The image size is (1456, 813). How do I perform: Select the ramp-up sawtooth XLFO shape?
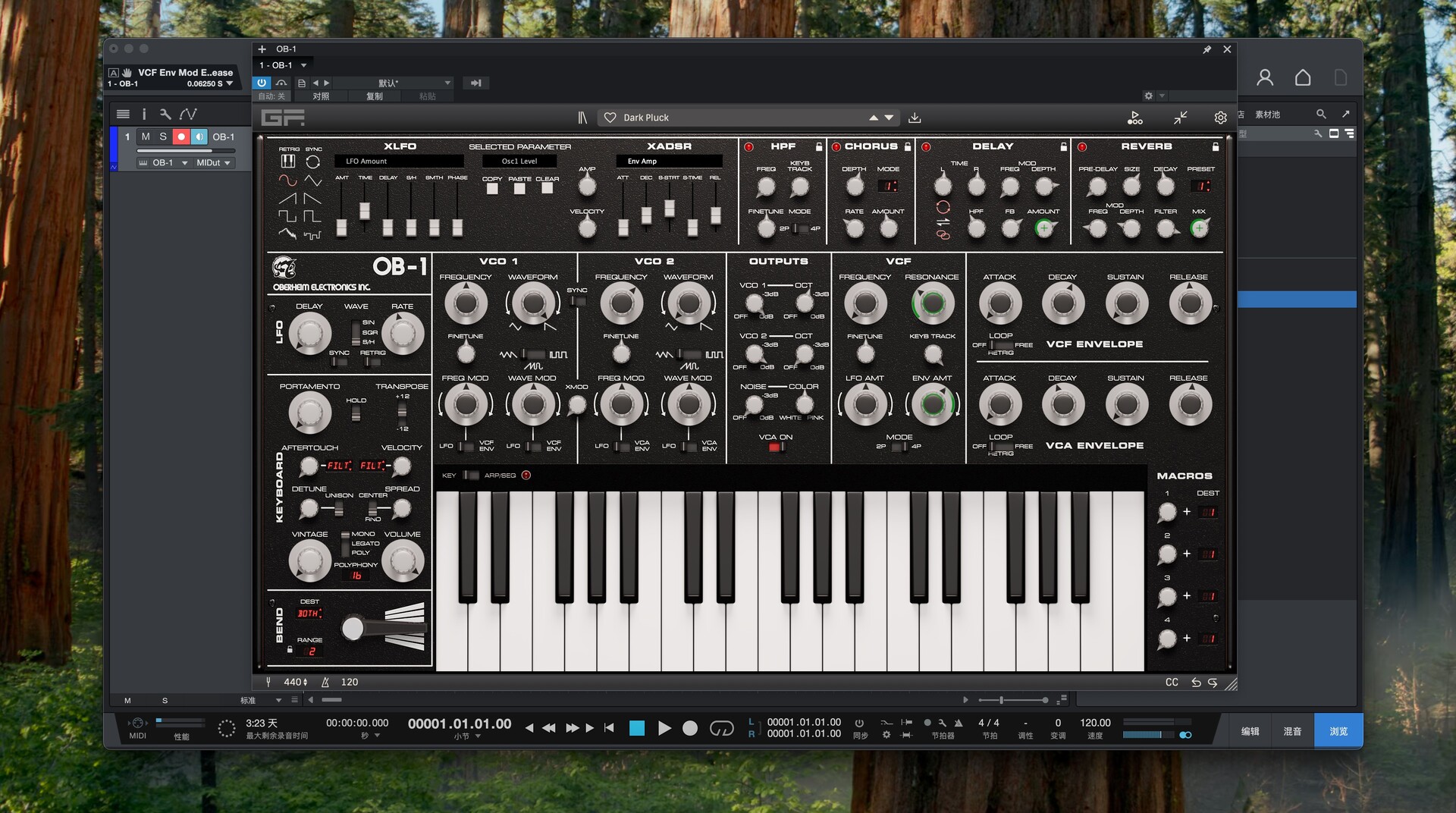click(287, 199)
